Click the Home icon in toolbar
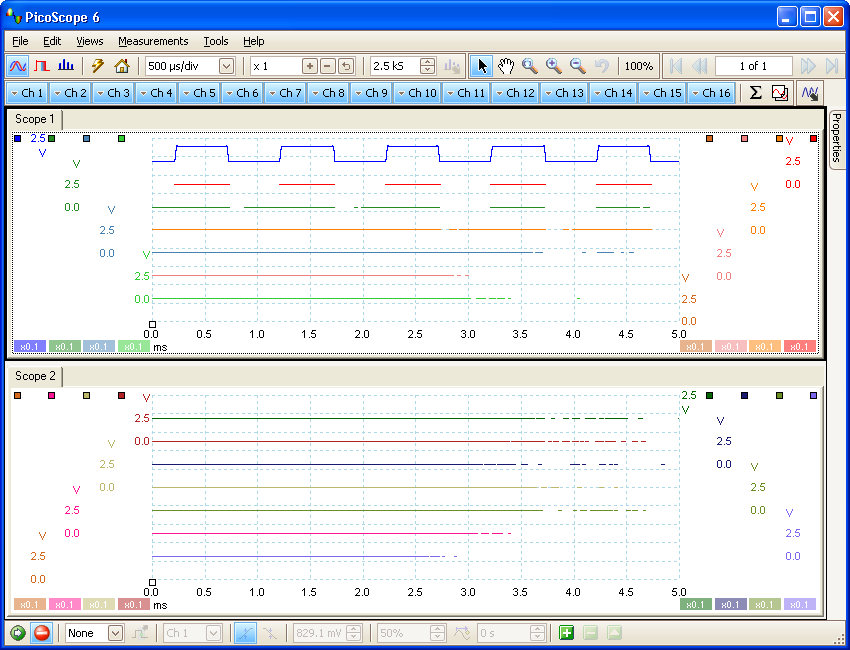Screen dimensions: 850x650 click(122, 66)
